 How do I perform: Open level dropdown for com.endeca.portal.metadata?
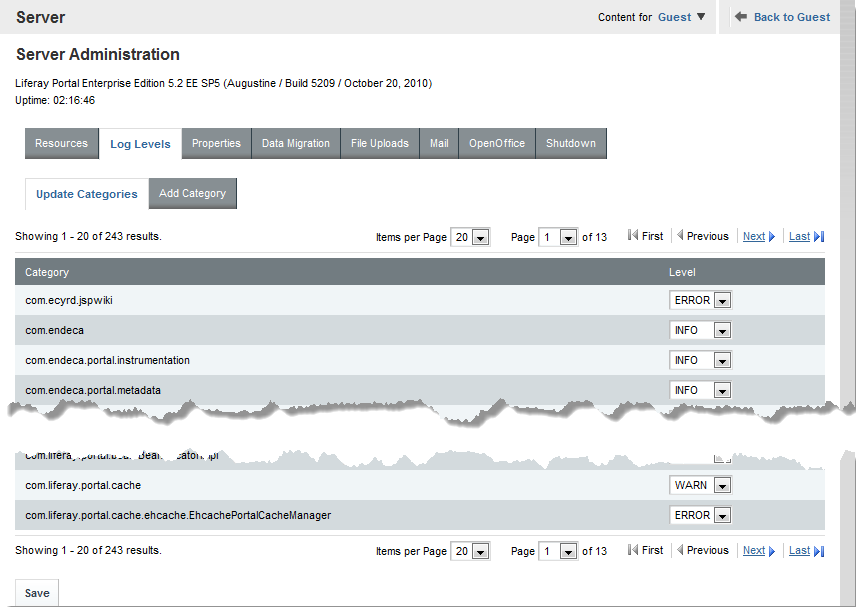[x=700, y=390]
